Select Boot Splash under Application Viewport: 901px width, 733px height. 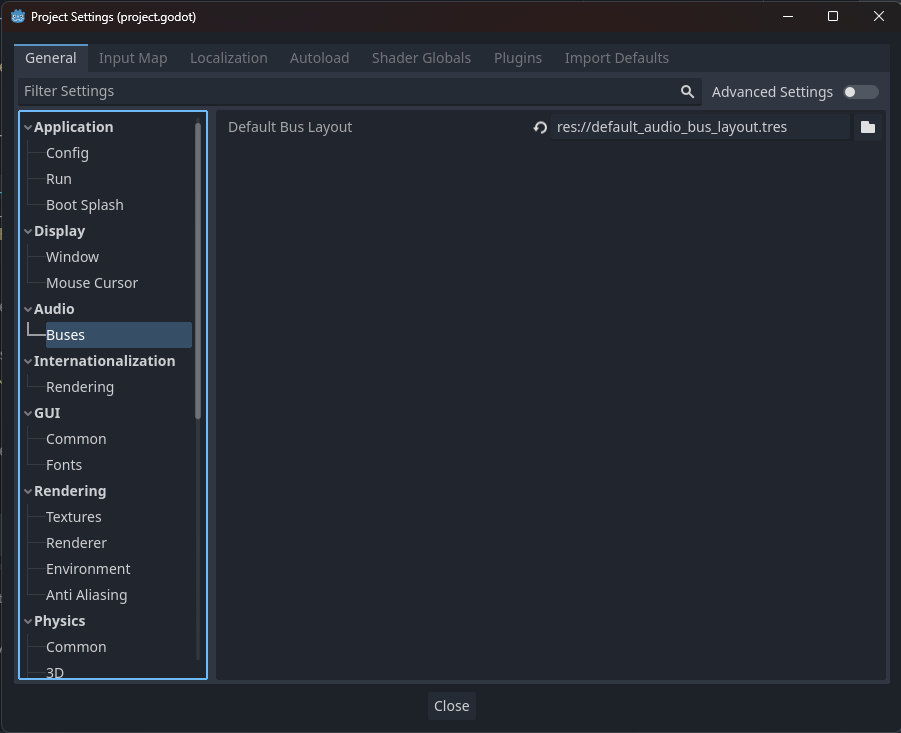tap(85, 204)
